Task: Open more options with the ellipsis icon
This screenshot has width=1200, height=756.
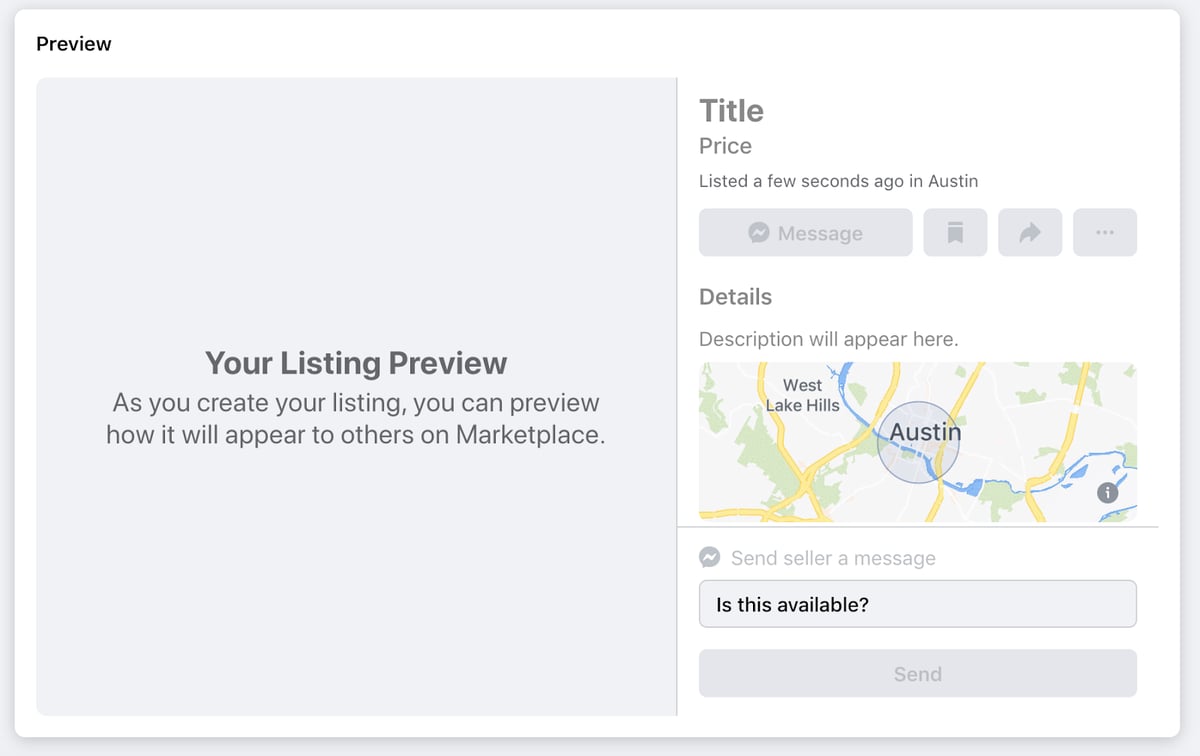Action: click(1105, 232)
